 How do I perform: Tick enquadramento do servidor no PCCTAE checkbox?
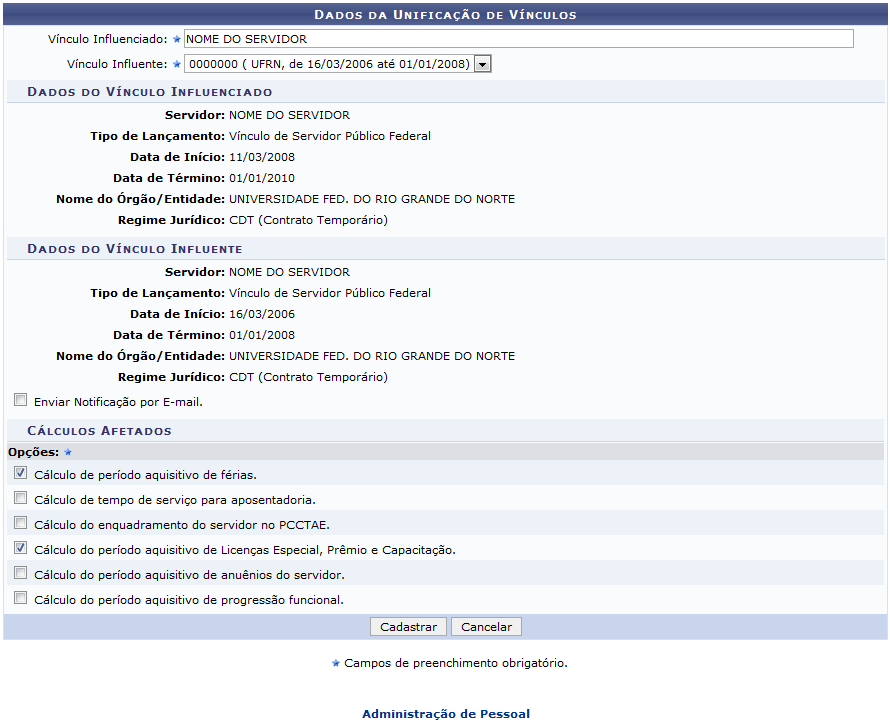[21, 522]
